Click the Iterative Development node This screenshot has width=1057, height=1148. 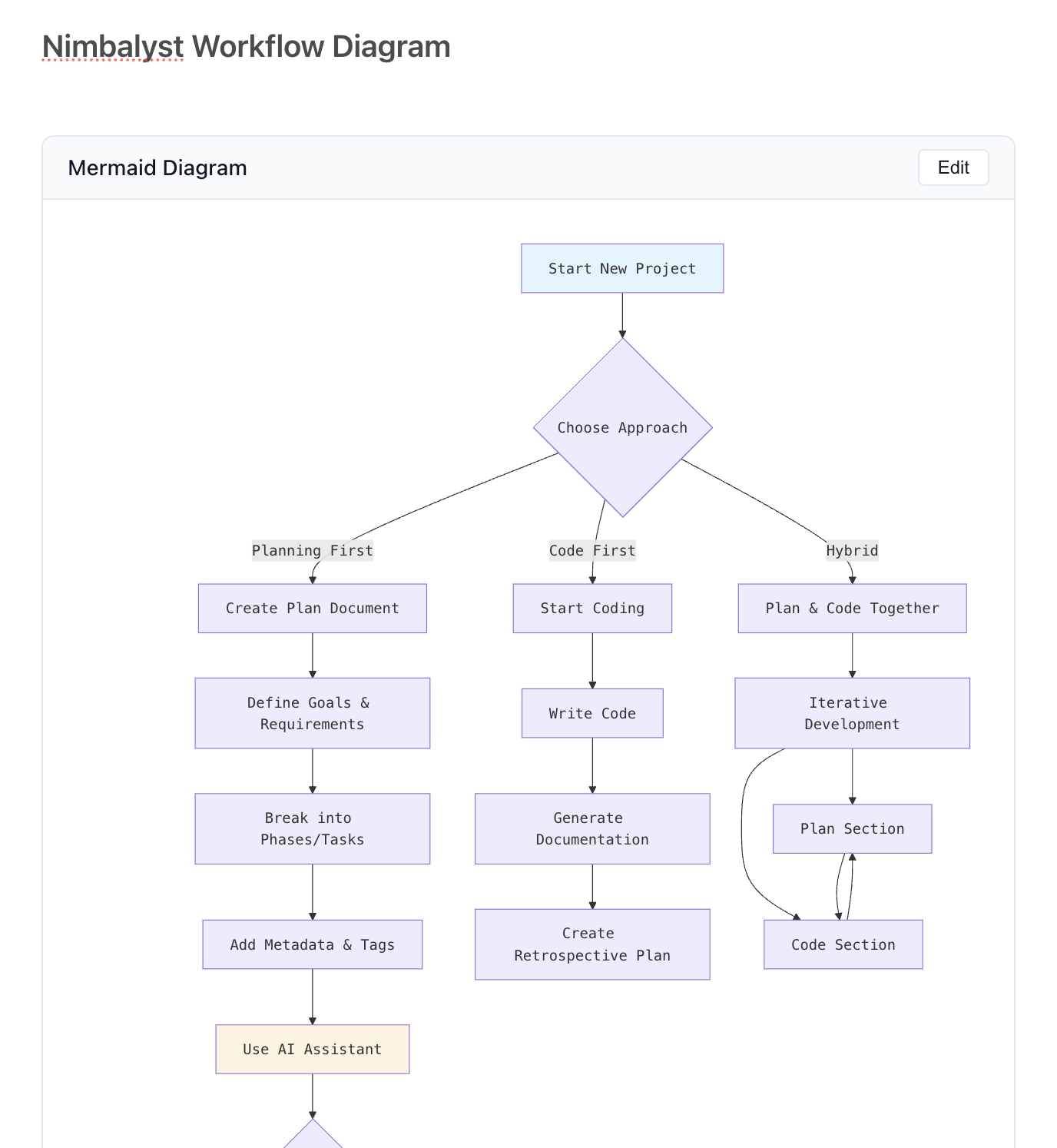coord(851,713)
